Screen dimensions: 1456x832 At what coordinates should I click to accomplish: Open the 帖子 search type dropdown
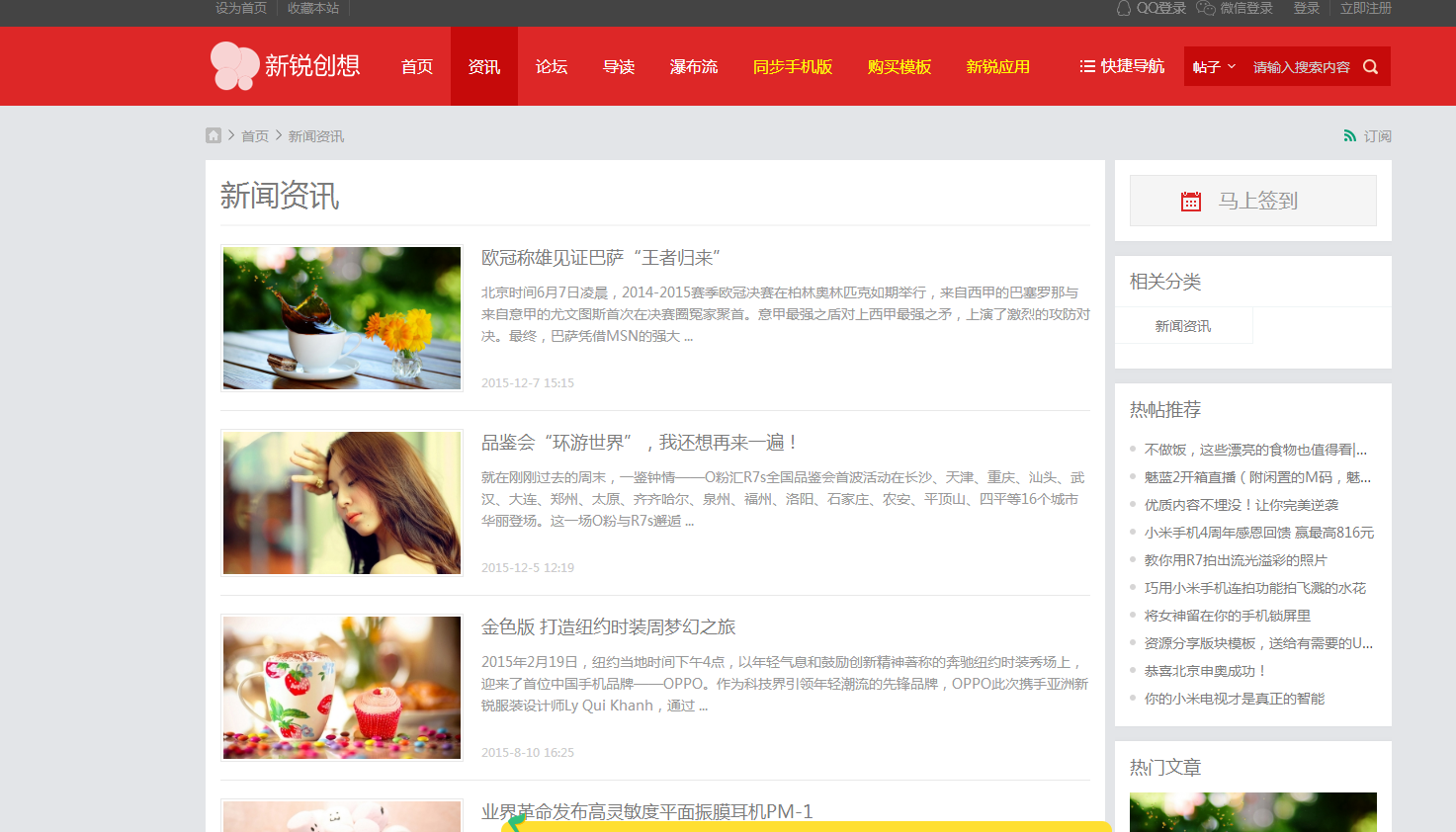click(x=1214, y=67)
